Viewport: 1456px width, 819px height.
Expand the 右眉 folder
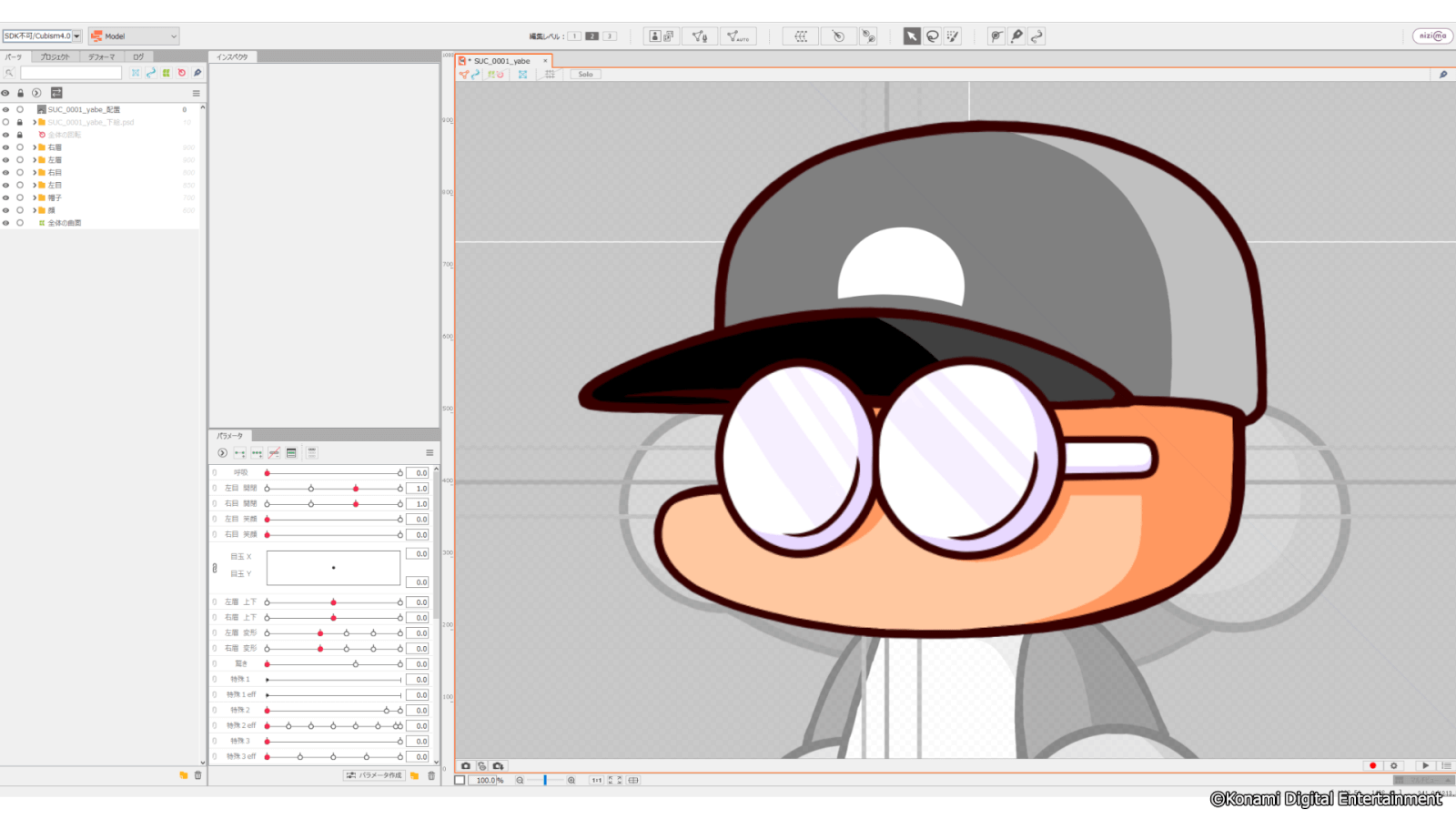[x=35, y=147]
